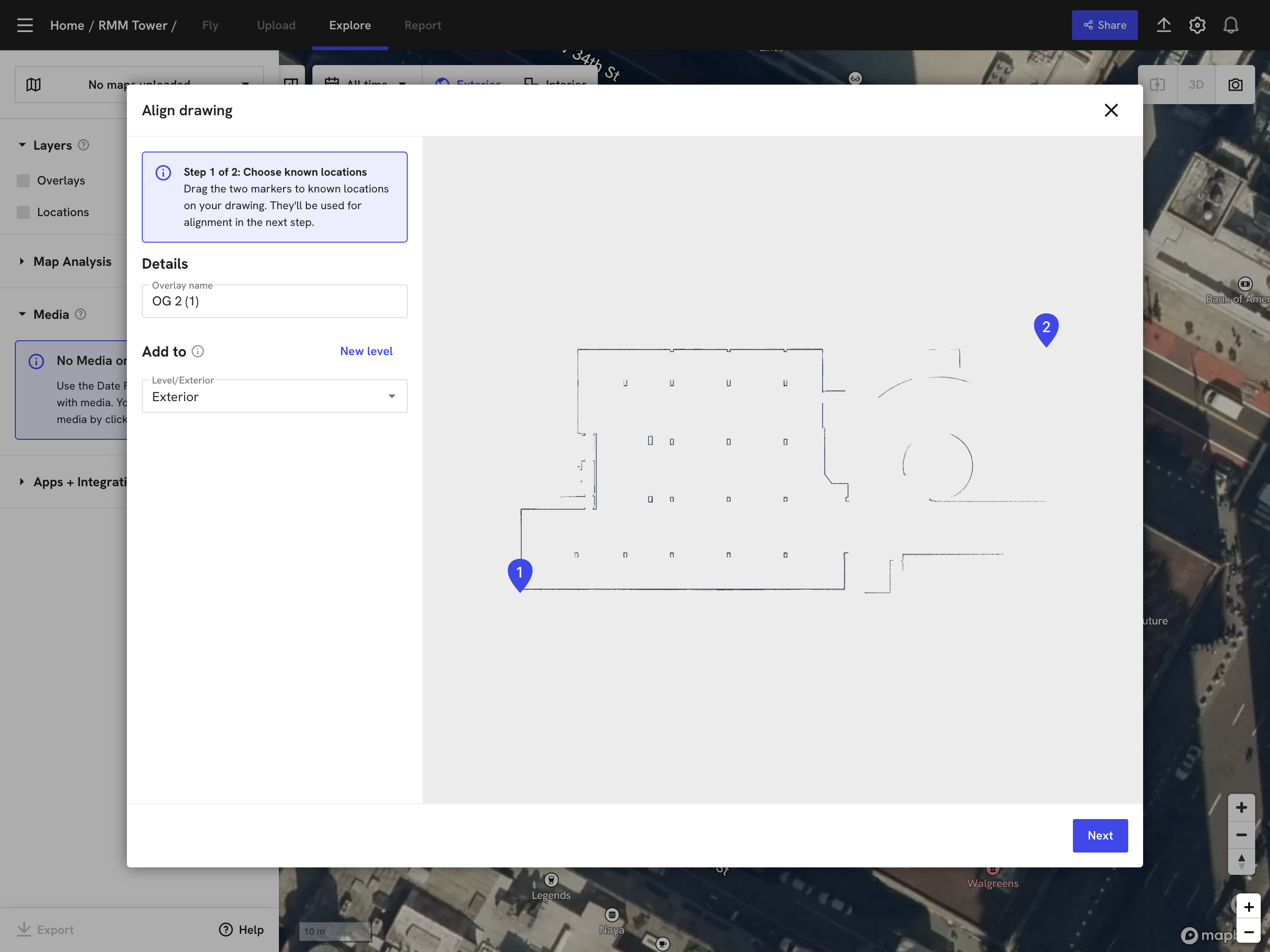This screenshot has height=952, width=1270.
Task: Open notifications via the bell icon
Action: pos(1230,25)
